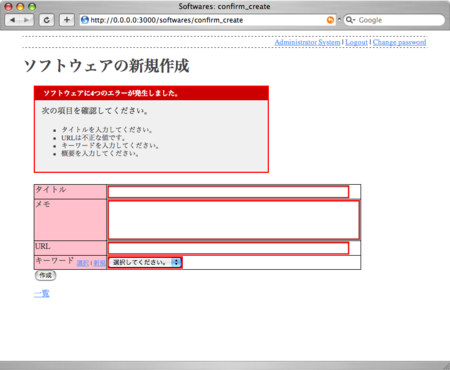Click the error text タイトルを入力してください
This screenshot has width=450, height=370.
[107, 130]
